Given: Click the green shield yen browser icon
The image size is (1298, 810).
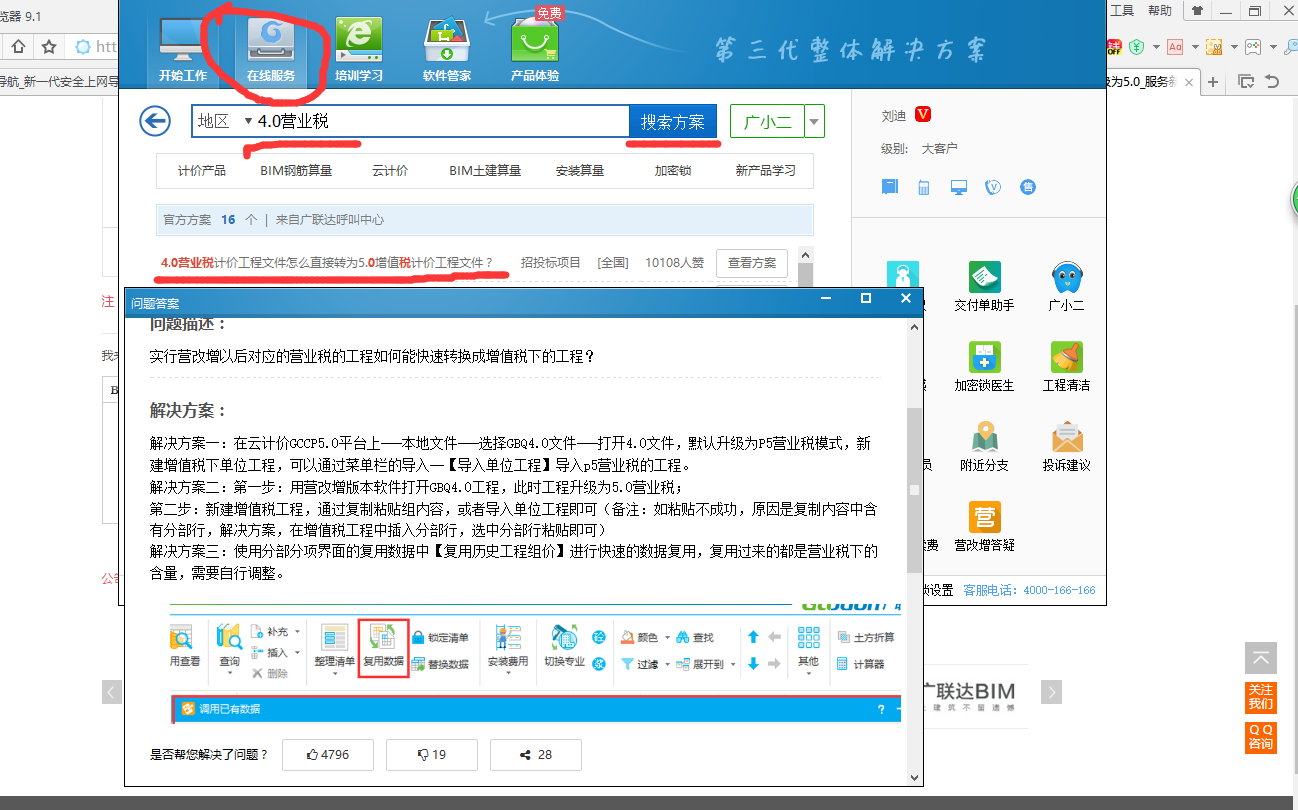Looking at the screenshot, I should coord(1137,47).
